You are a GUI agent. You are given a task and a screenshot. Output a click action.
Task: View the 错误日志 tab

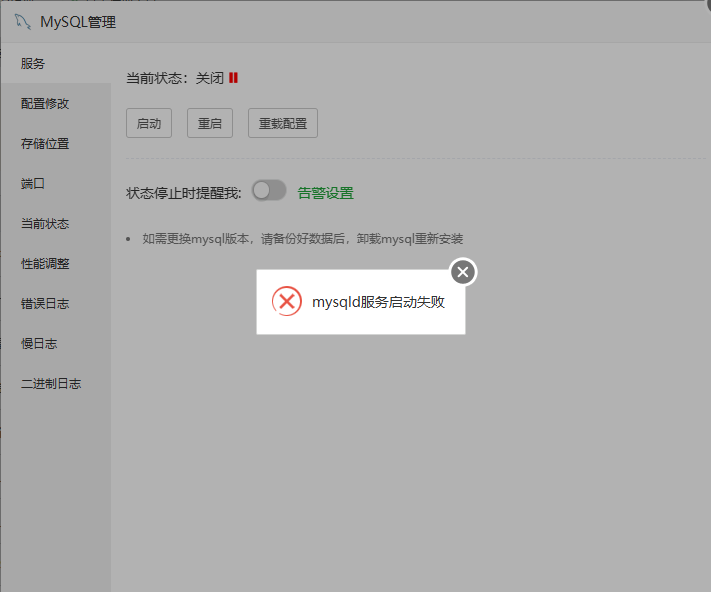coord(55,303)
